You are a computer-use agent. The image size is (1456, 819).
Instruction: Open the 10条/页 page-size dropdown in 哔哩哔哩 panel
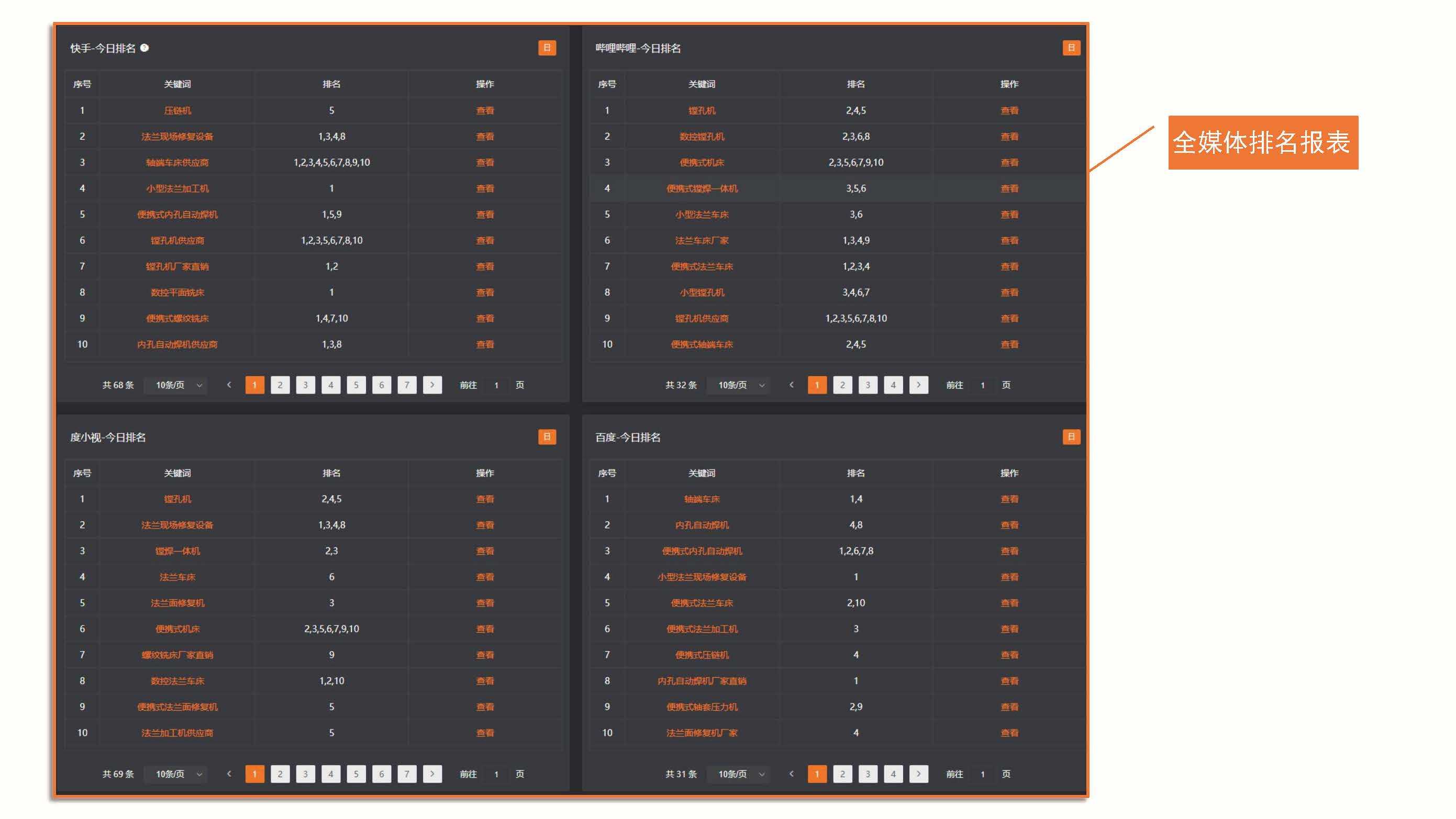click(x=738, y=385)
